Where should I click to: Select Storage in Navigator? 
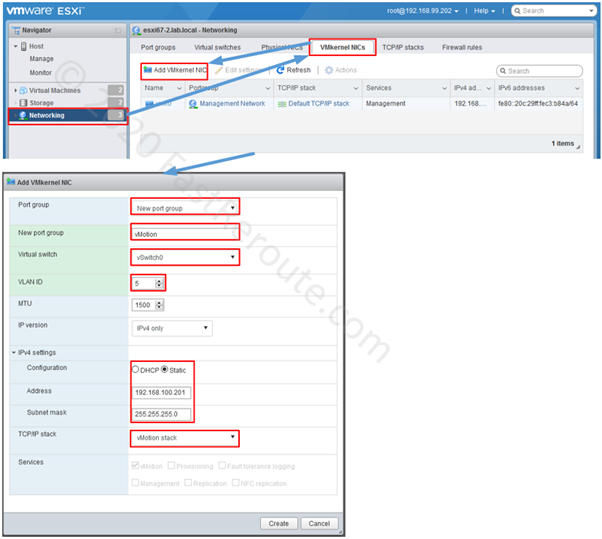[41, 103]
